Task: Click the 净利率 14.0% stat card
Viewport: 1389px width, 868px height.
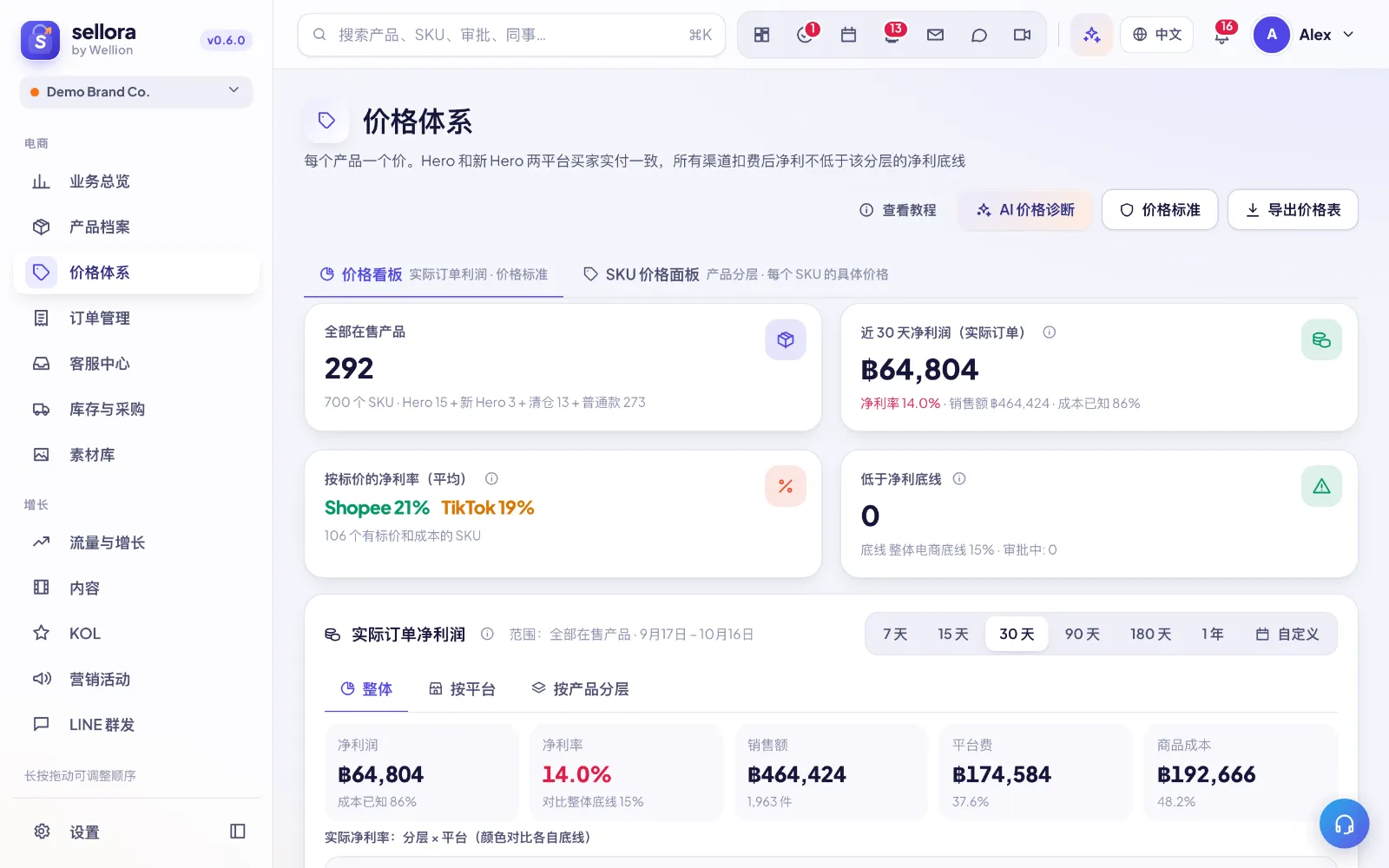Action: tap(626, 773)
